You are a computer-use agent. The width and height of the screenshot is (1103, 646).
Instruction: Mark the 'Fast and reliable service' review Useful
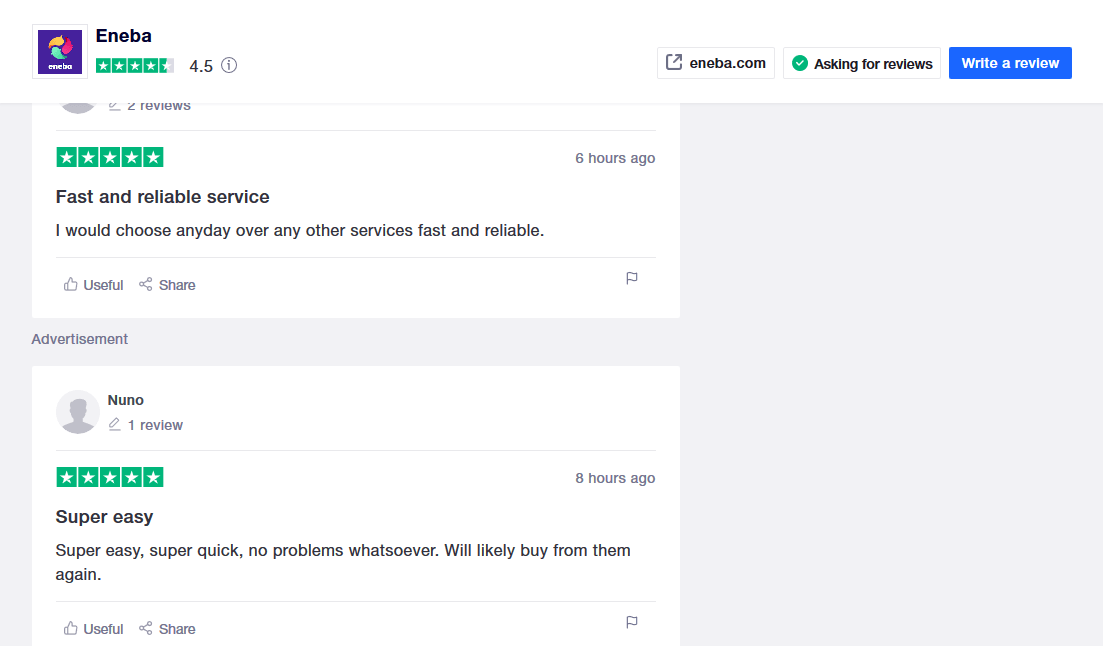click(93, 285)
